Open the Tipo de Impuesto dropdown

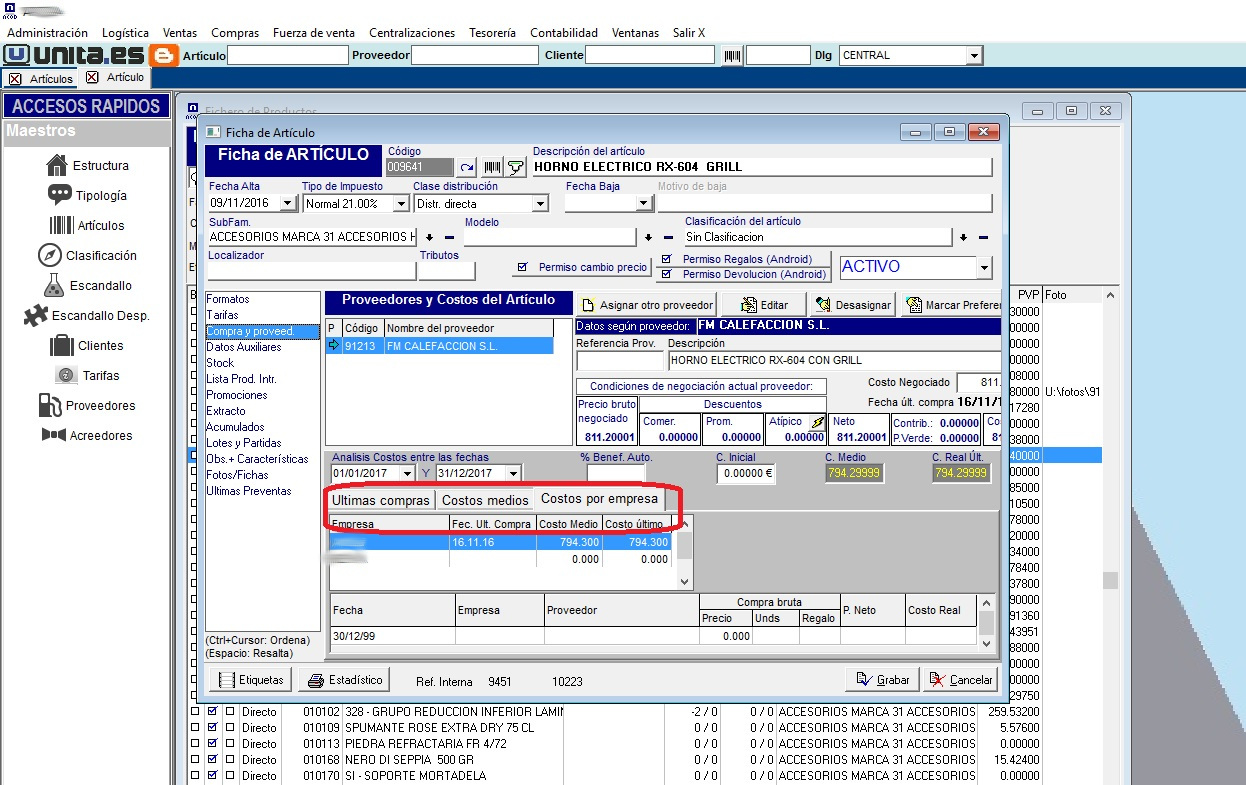(x=401, y=204)
